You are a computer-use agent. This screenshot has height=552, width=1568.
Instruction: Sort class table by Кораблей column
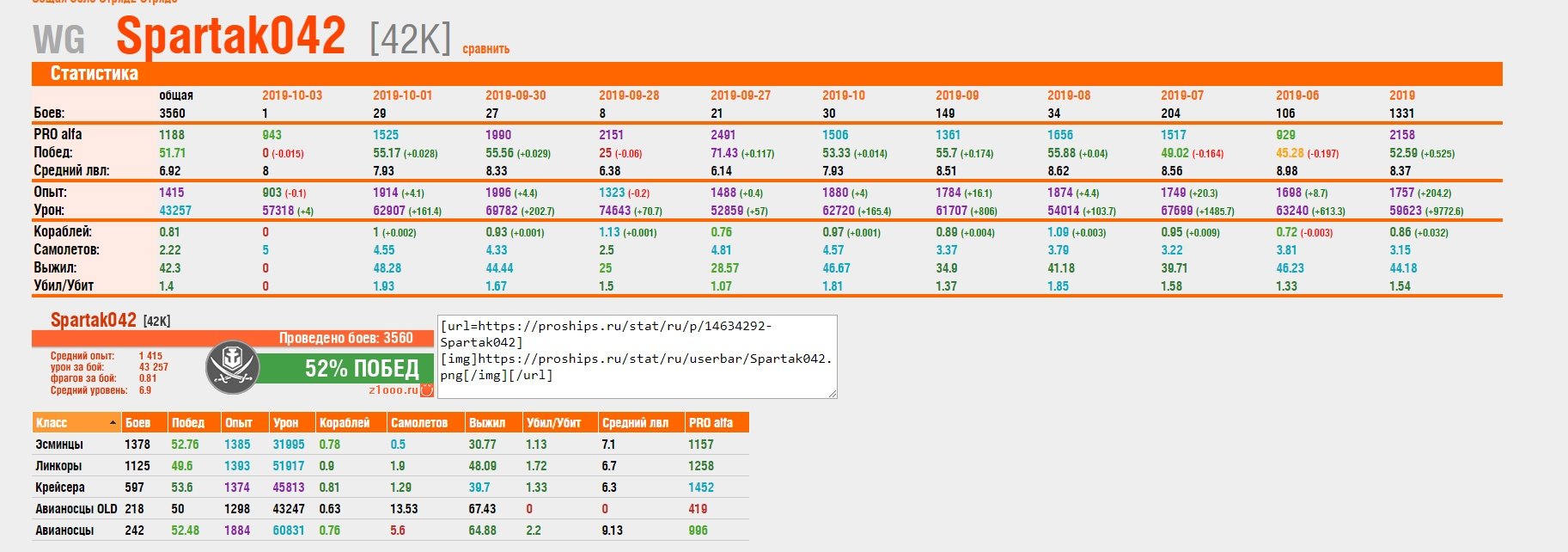[351, 422]
